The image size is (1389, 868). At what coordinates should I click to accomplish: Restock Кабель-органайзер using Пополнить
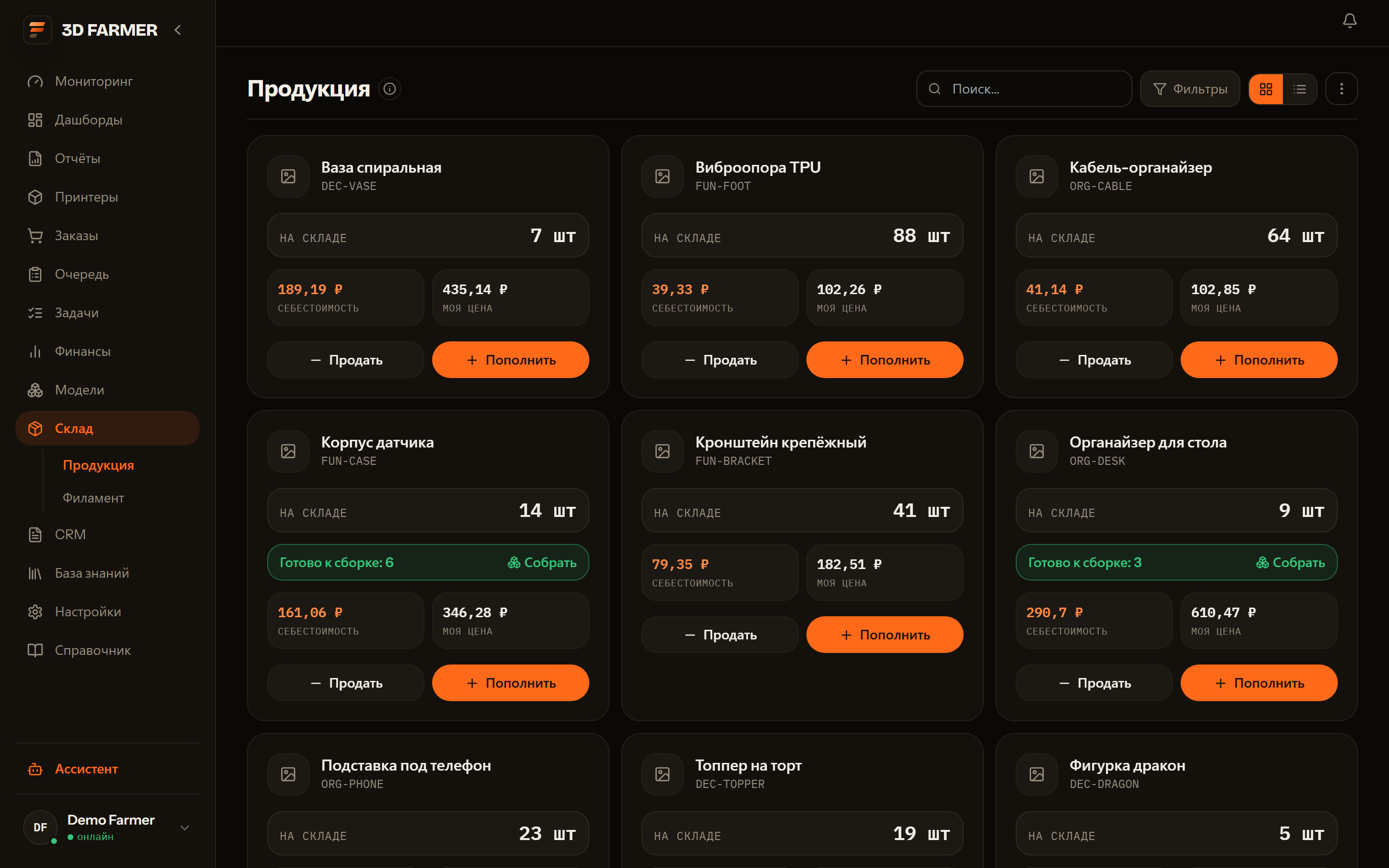coord(1259,360)
